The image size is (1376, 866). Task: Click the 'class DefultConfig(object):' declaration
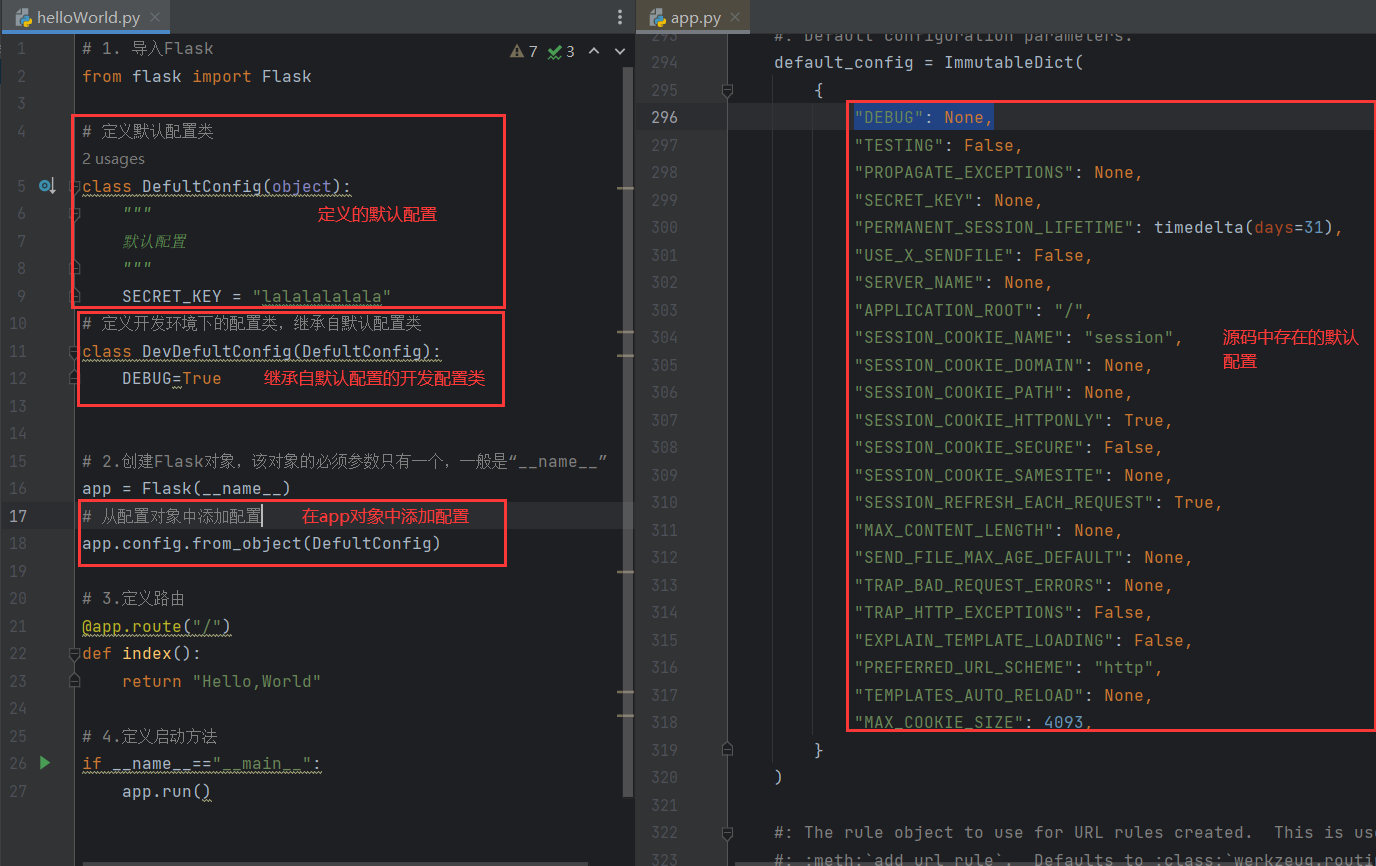[217, 186]
